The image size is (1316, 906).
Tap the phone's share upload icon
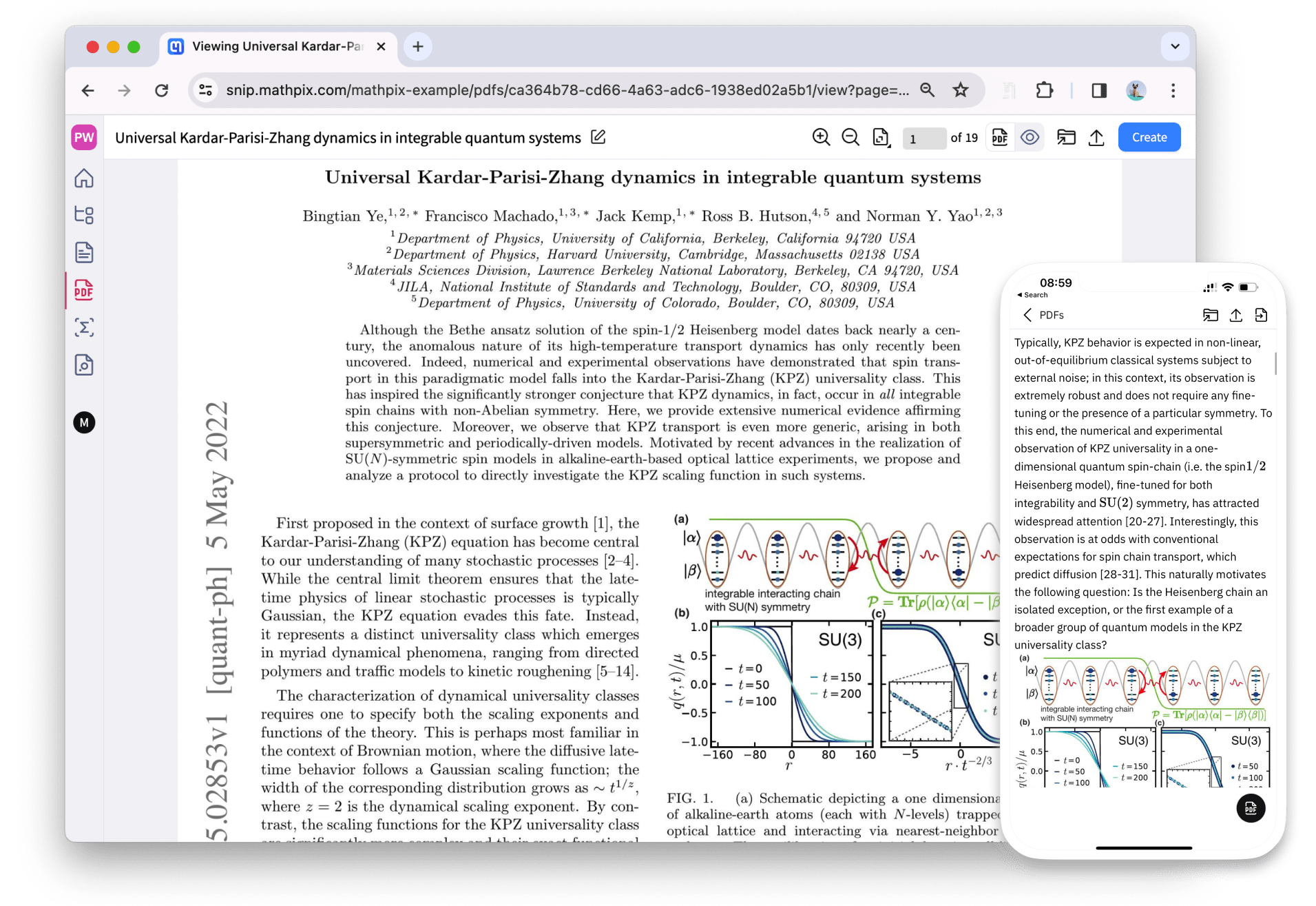(1235, 315)
